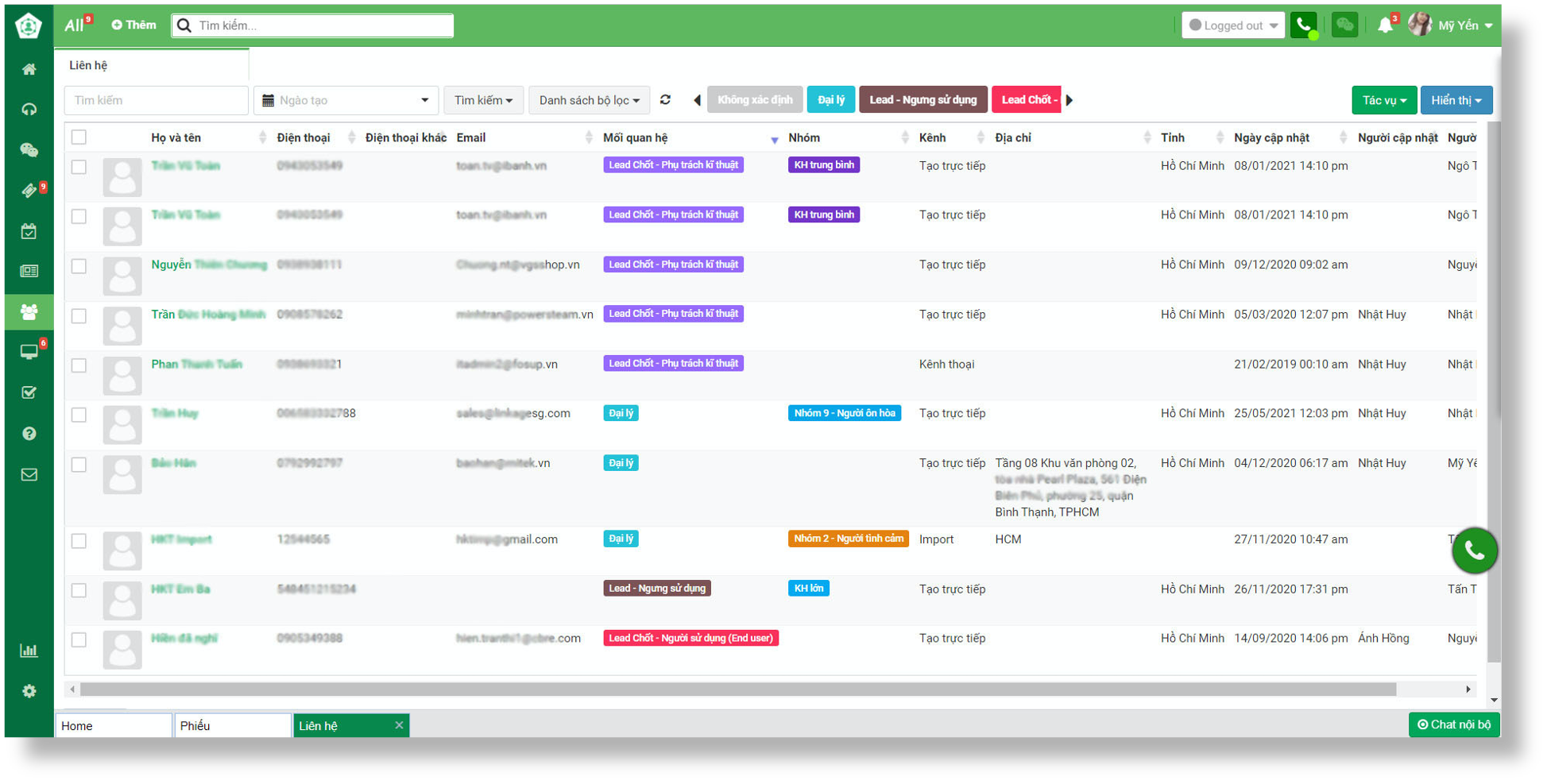
Task: Open the Hiển thị dropdown
Action: [x=1456, y=100]
